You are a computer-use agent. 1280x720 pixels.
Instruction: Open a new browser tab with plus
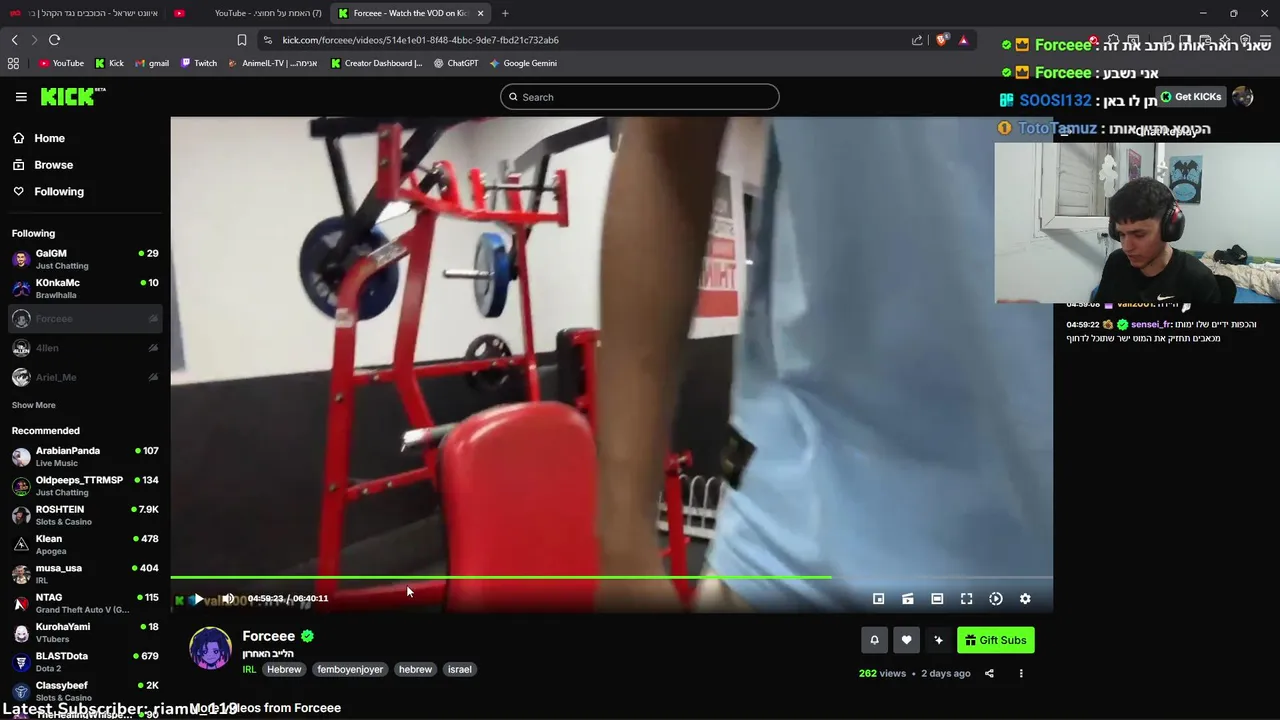pyautogui.click(x=505, y=13)
